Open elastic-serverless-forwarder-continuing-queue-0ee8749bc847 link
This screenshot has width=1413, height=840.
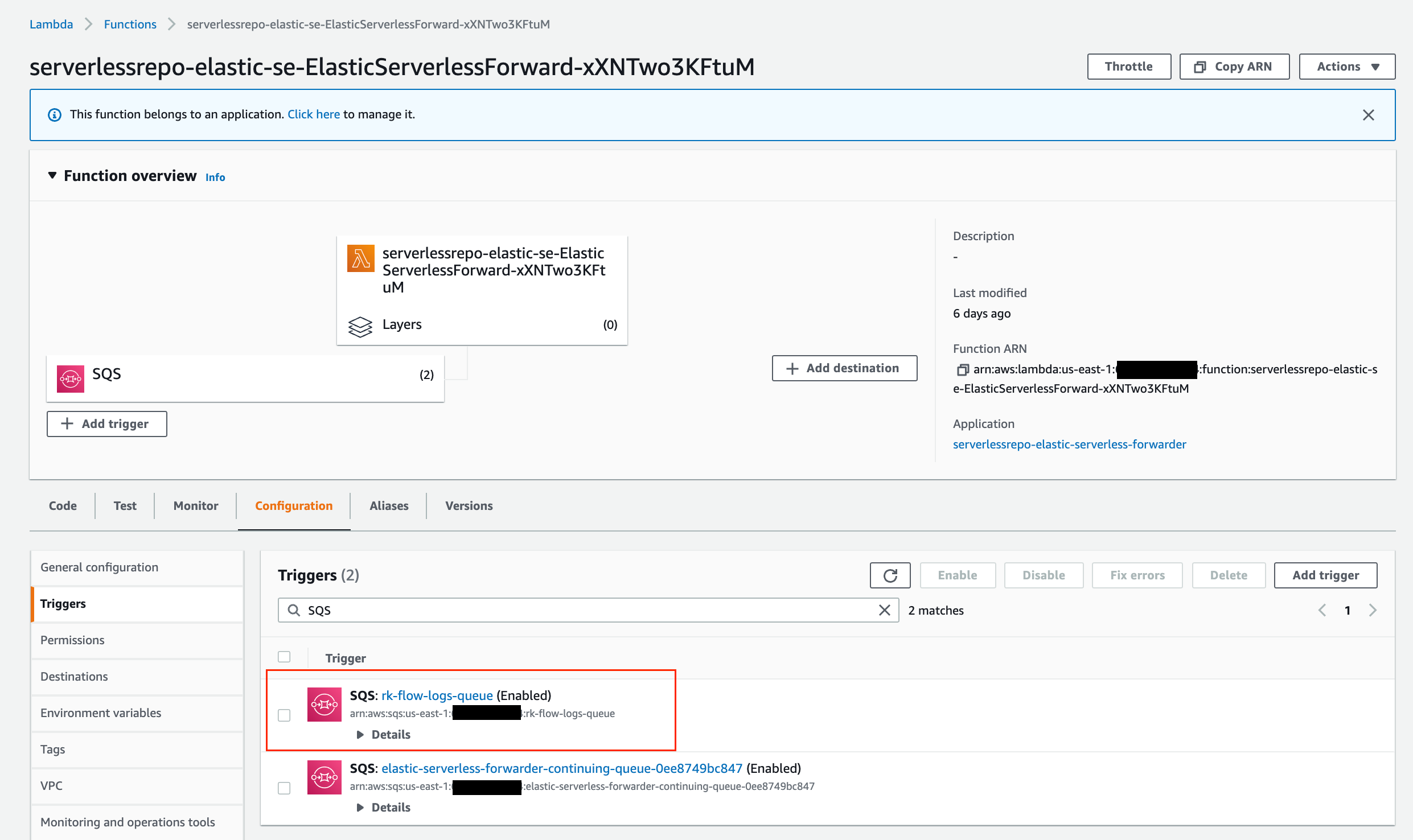tap(562, 768)
